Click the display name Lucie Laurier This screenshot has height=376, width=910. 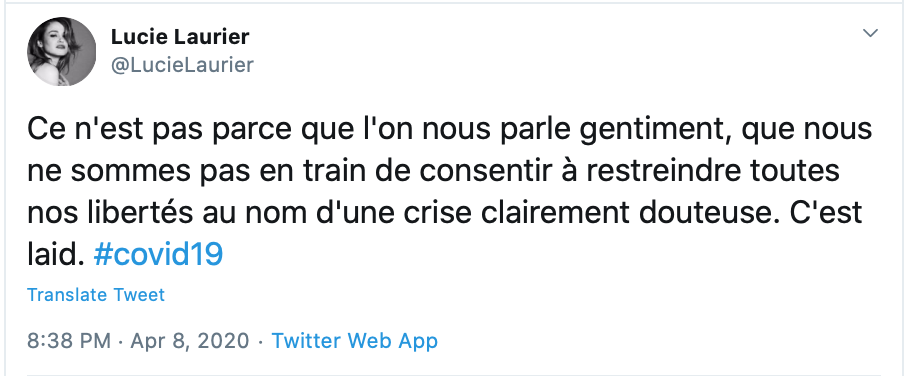point(180,37)
